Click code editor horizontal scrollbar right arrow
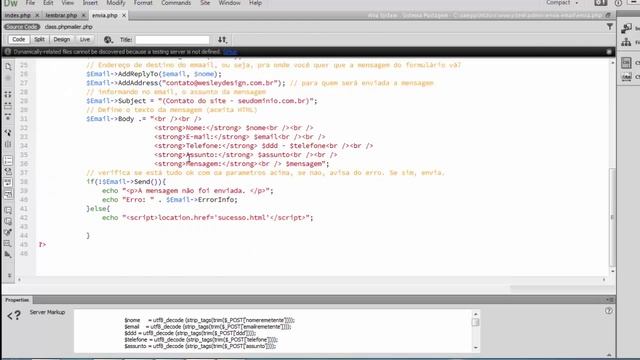This screenshot has width=640, height=360. click(x=604, y=280)
